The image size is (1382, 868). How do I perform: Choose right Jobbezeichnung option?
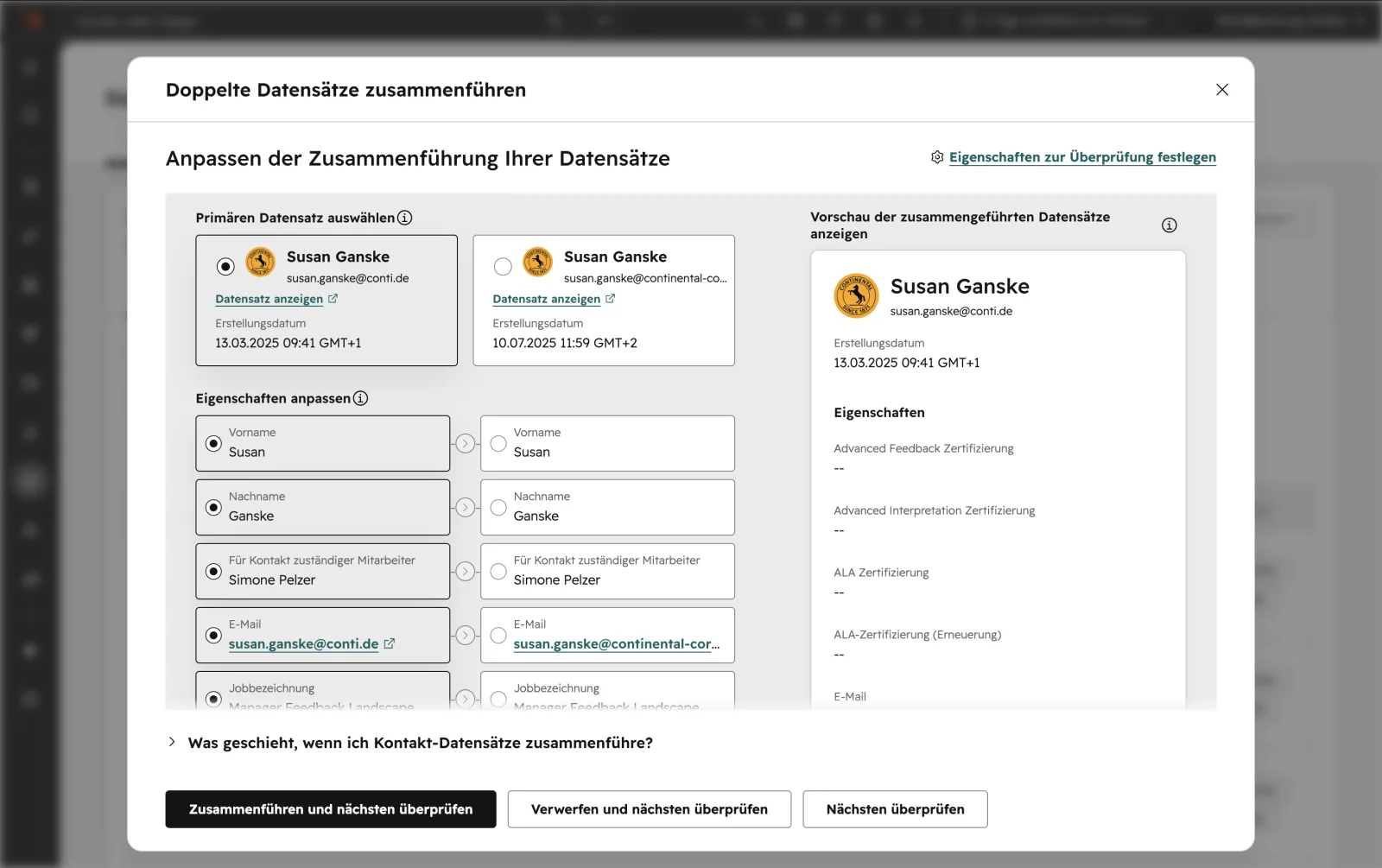tap(498, 699)
